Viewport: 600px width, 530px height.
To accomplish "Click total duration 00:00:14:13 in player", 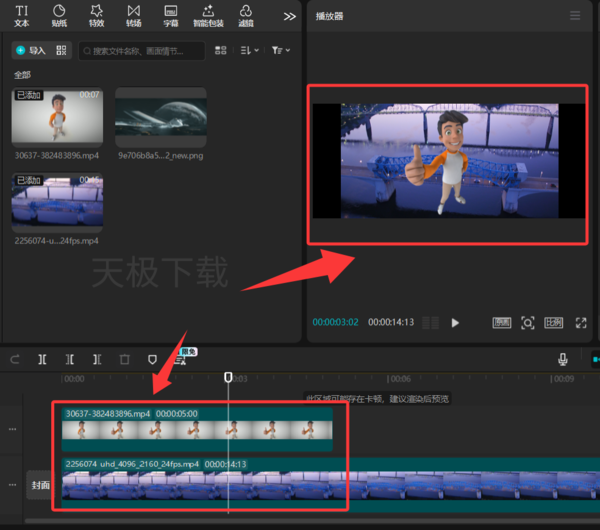I will pos(391,322).
